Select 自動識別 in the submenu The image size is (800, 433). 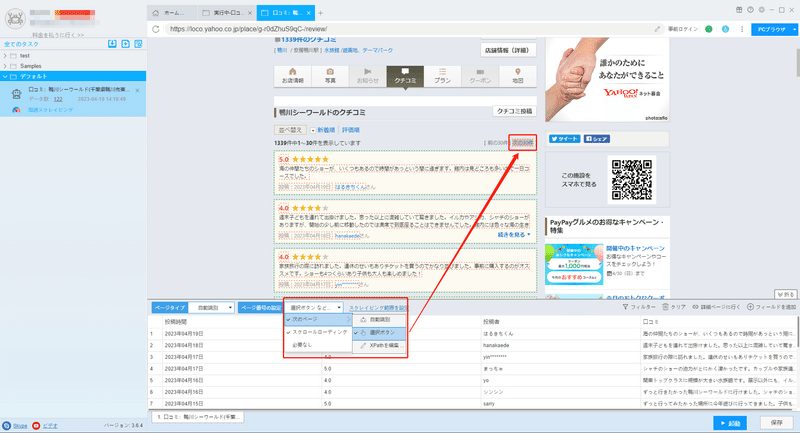coord(380,320)
